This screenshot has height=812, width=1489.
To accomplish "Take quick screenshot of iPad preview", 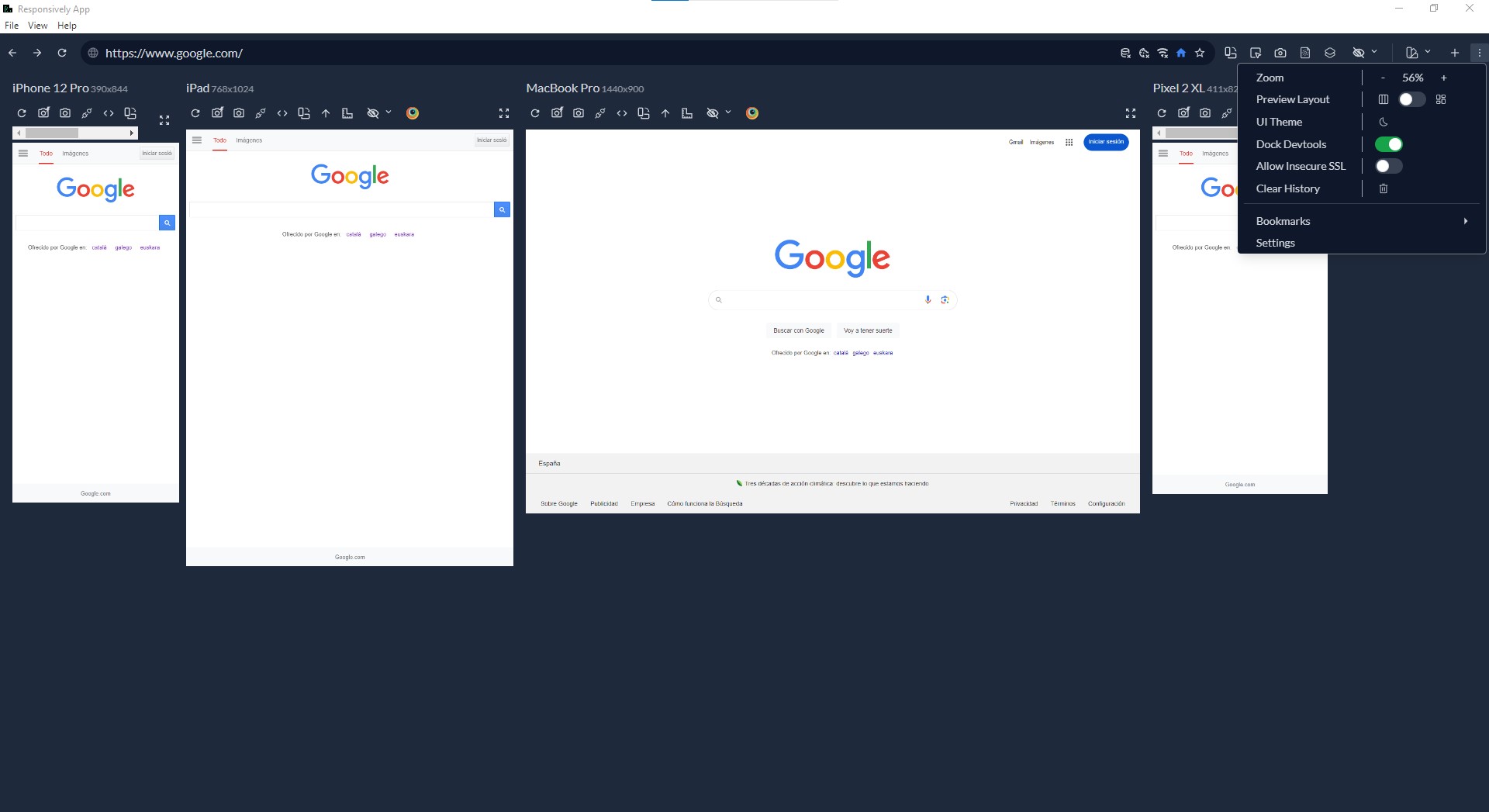I will [239, 113].
